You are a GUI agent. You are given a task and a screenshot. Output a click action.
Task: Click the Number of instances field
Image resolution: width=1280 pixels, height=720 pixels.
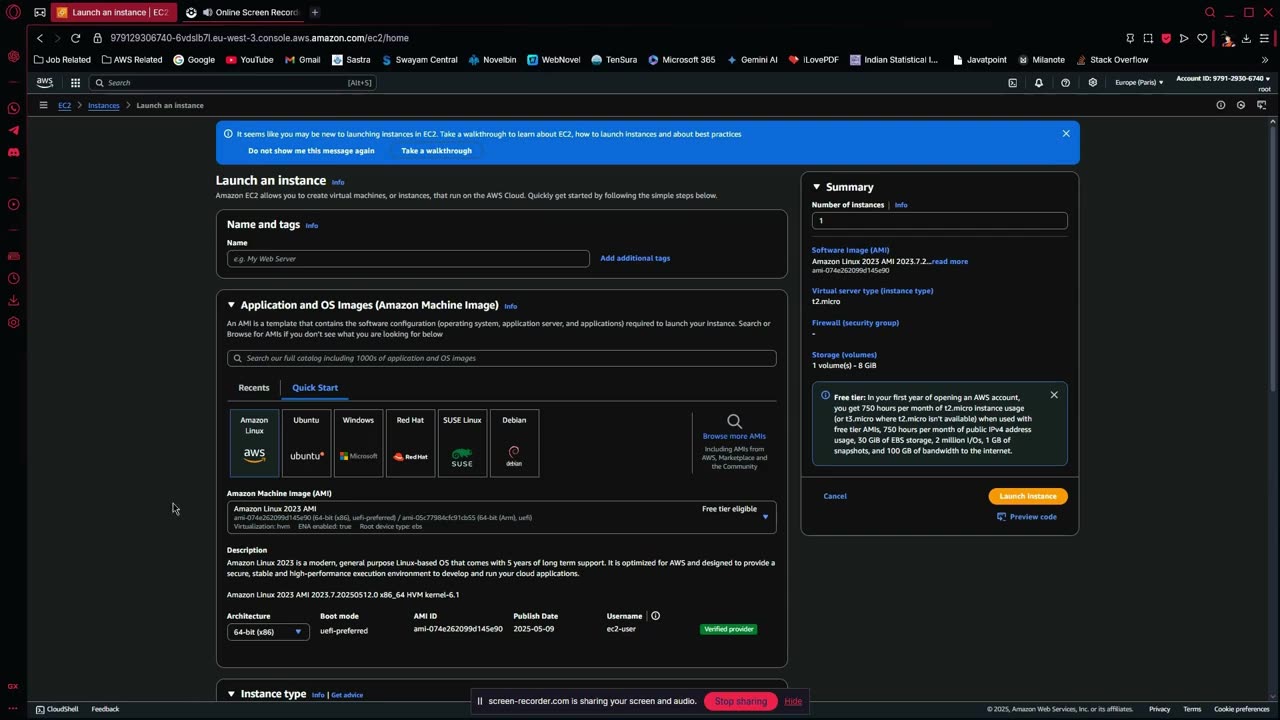click(939, 220)
